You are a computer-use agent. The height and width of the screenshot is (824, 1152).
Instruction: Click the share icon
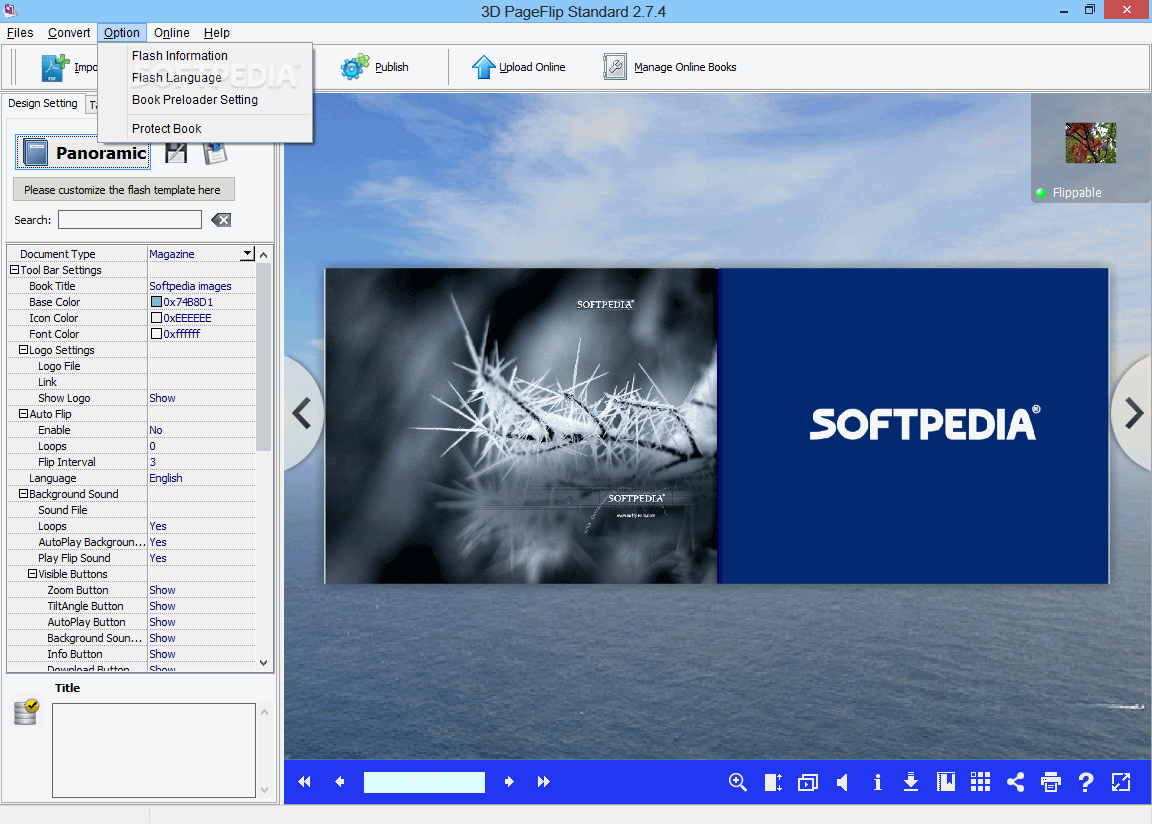pyautogui.click(x=1015, y=782)
